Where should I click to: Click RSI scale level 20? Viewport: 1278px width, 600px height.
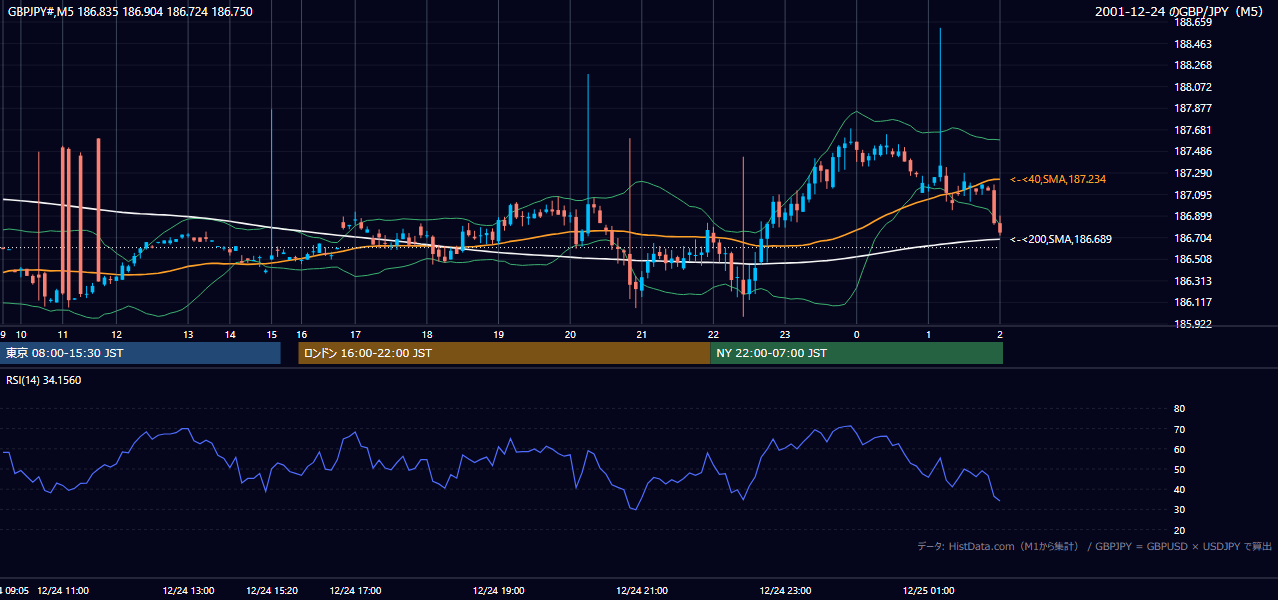point(1179,530)
